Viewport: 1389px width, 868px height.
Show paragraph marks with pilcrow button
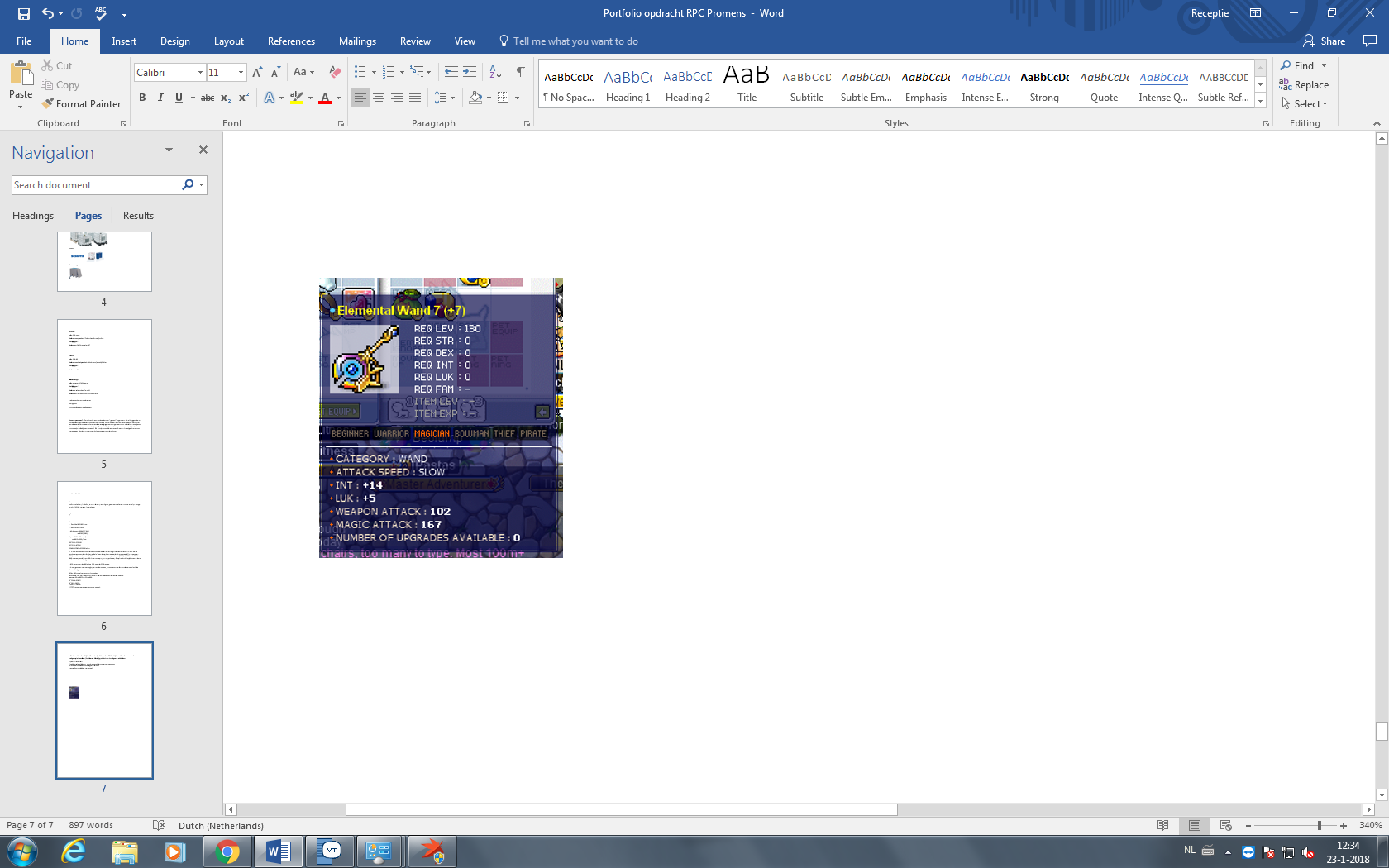(521, 73)
